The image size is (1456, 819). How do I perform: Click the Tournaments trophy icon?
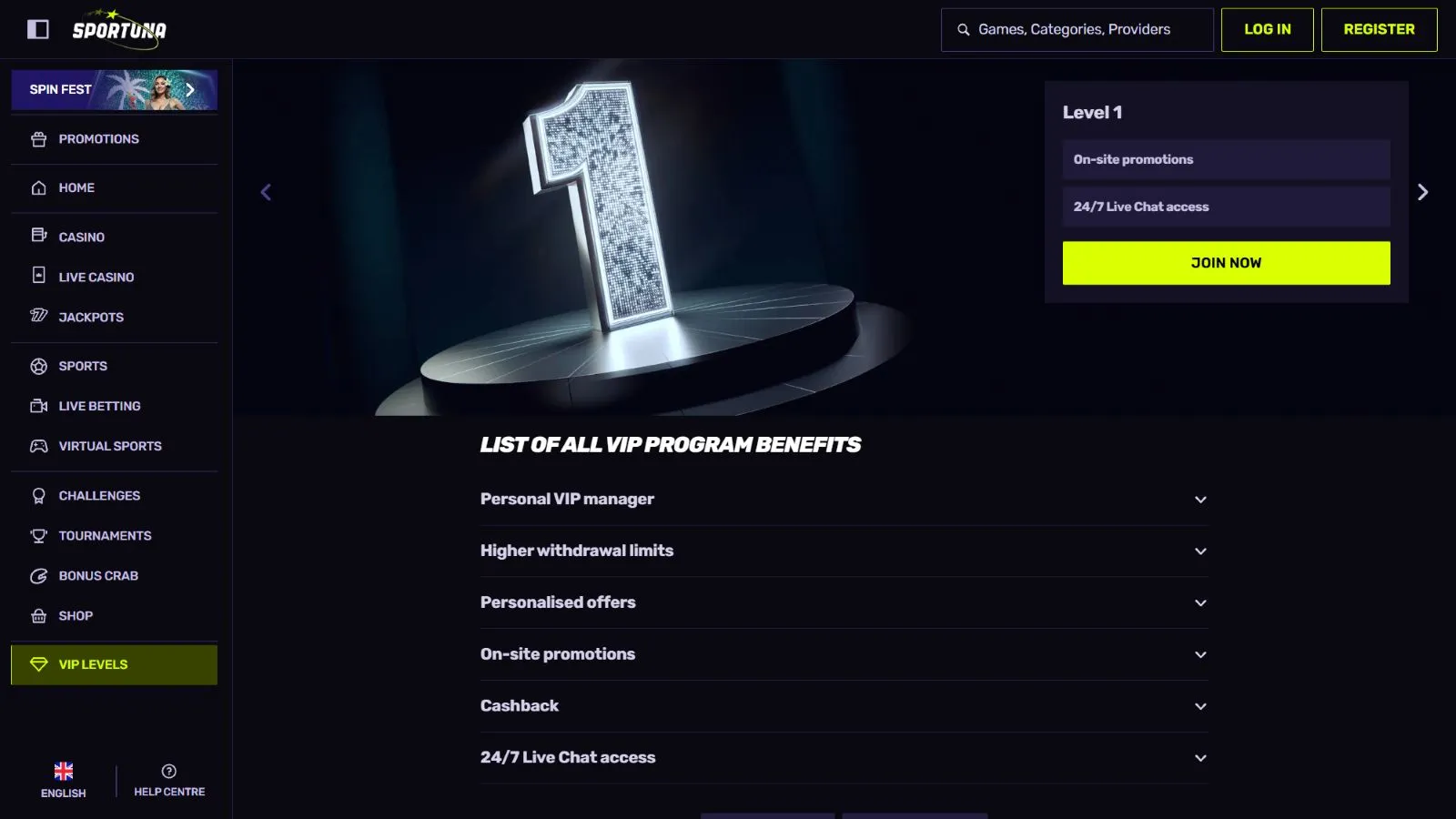click(38, 536)
